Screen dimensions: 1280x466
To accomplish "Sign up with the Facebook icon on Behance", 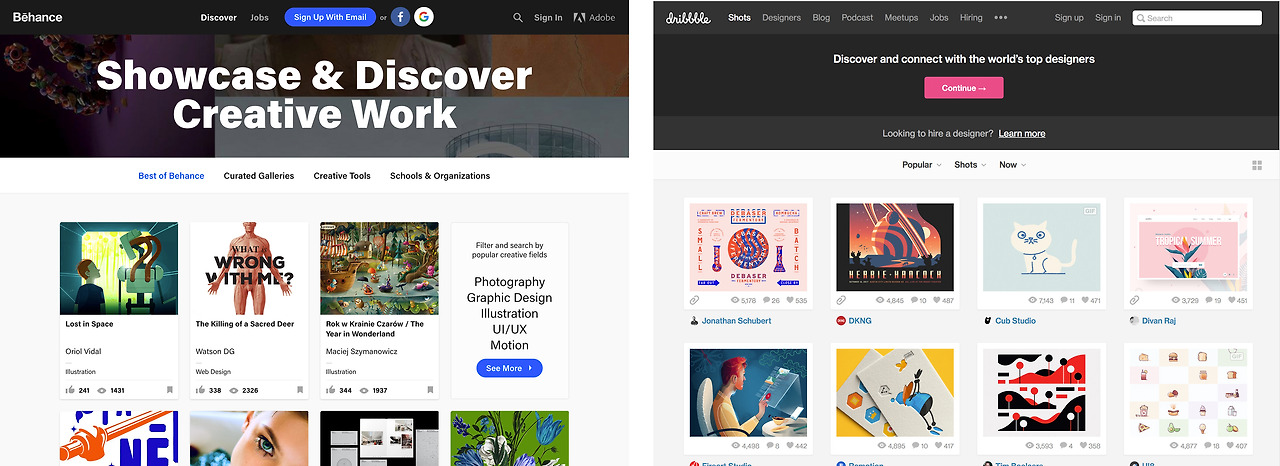I will click(x=400, y=17).
